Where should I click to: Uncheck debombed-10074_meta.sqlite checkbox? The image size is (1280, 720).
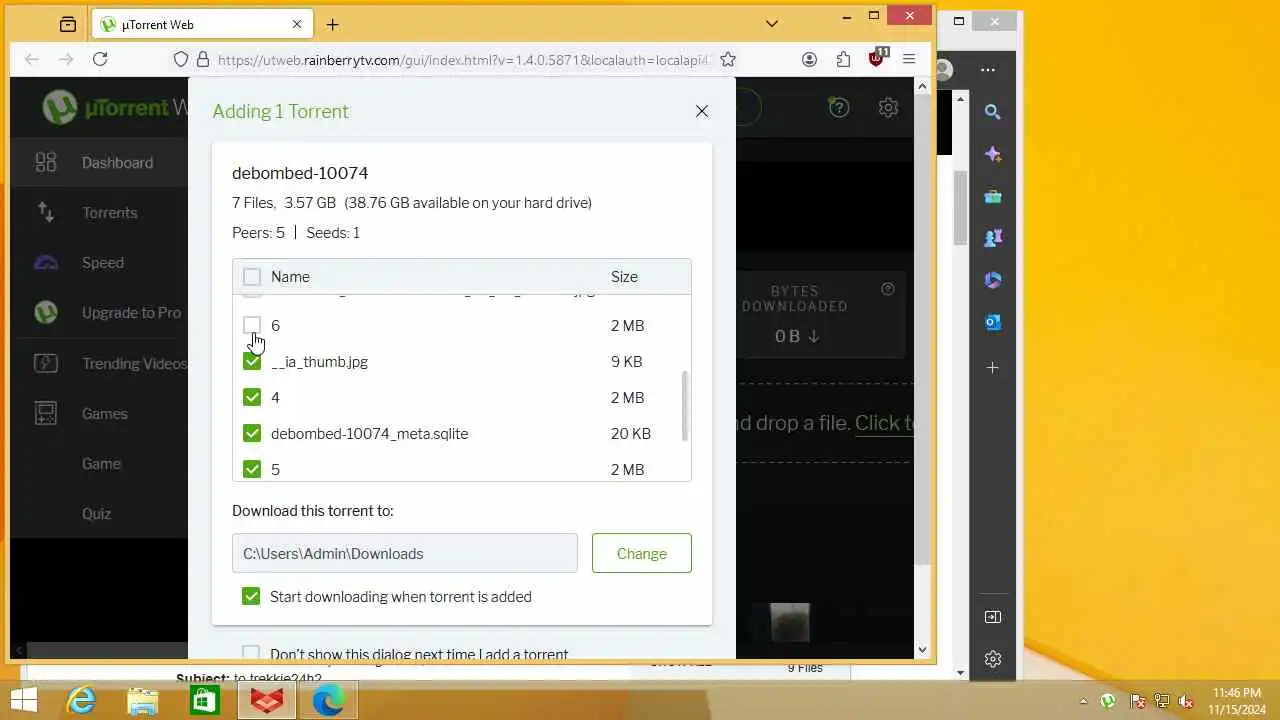[x=252, y=434]
